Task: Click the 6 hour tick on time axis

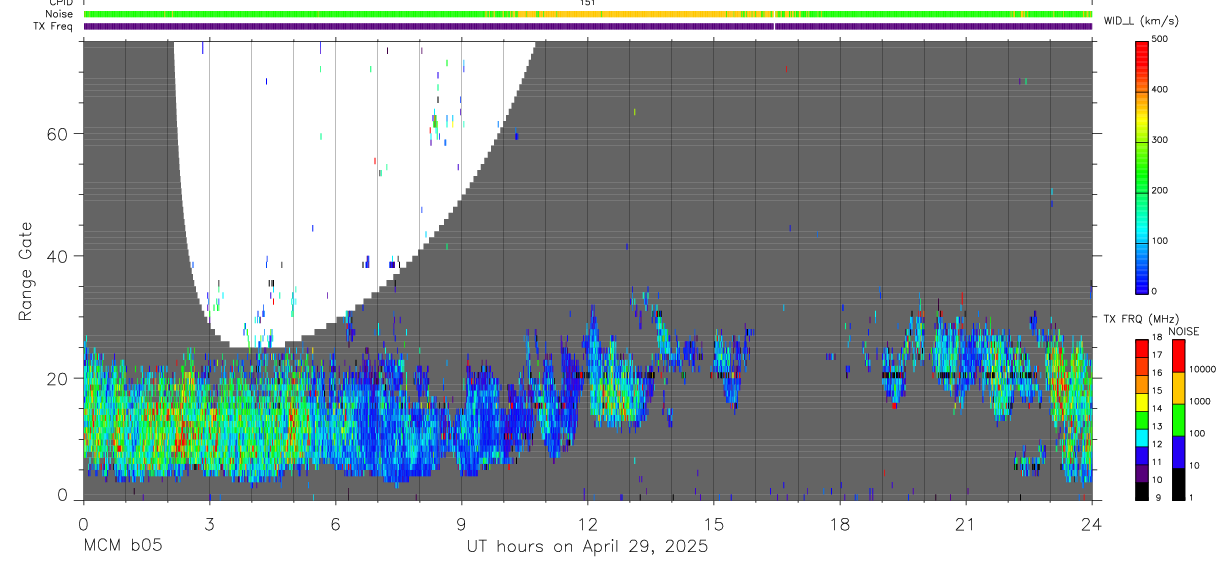Action: click(x=335, y=524)
